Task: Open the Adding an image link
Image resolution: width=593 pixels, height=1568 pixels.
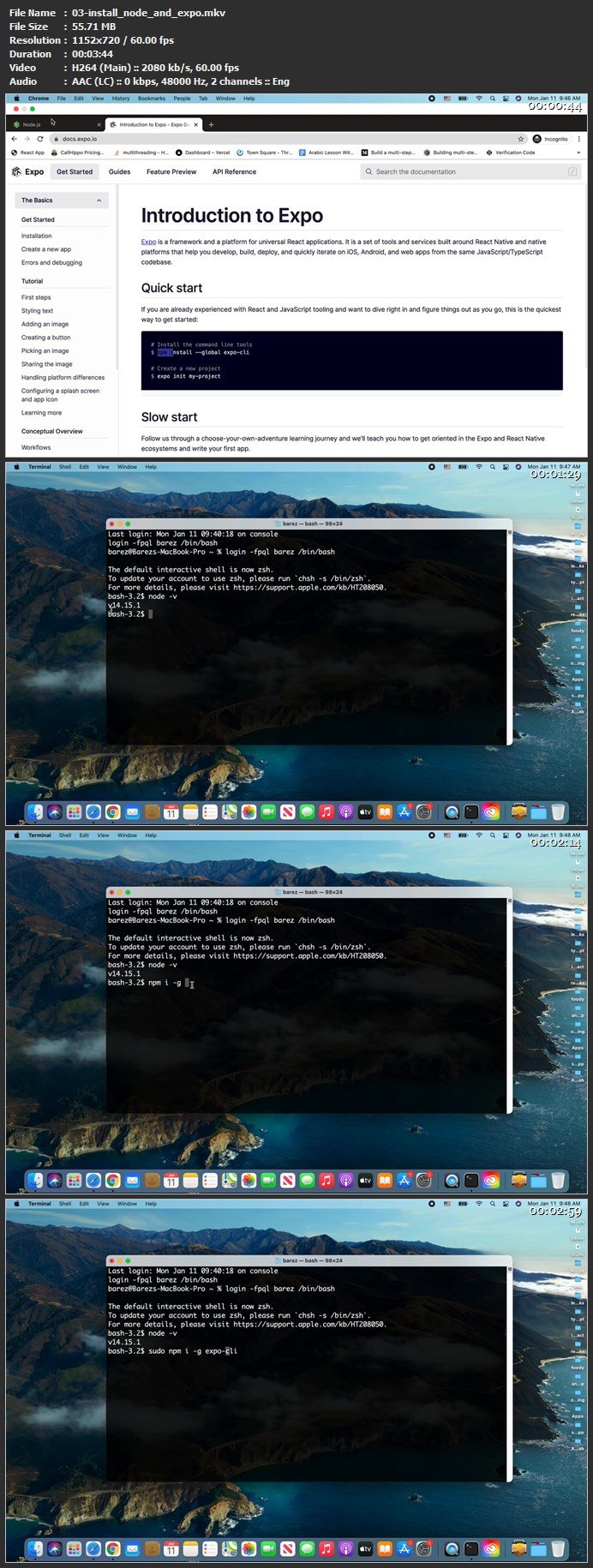Action: point(45,324)
